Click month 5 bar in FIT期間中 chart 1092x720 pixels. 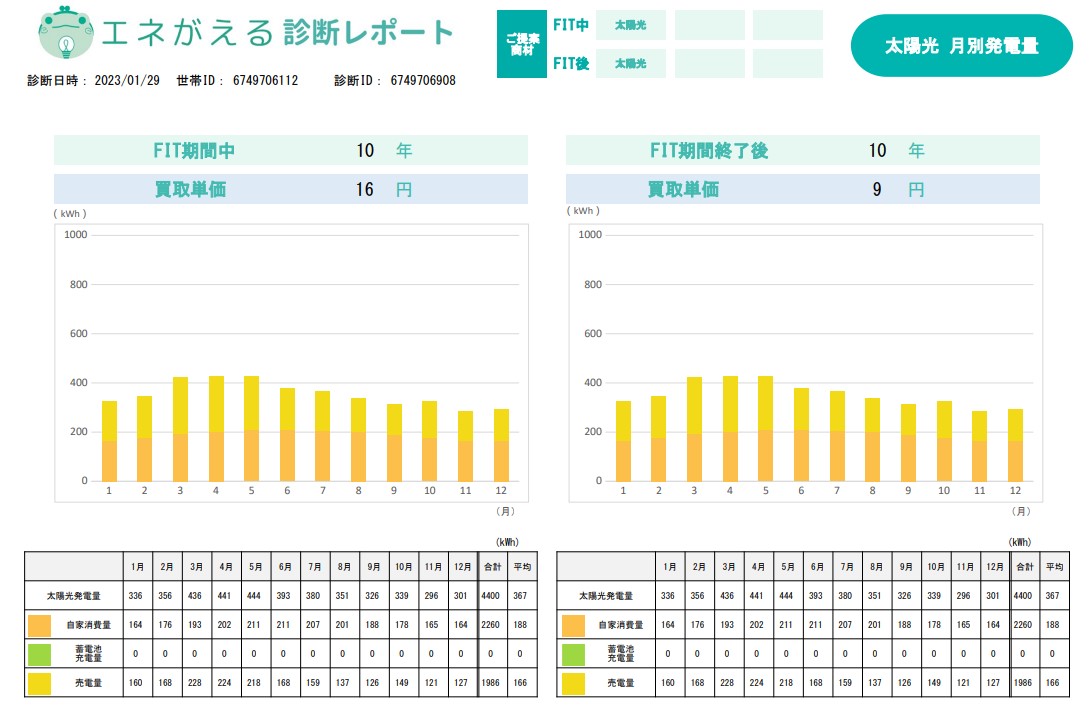click(x=251, y=428)
